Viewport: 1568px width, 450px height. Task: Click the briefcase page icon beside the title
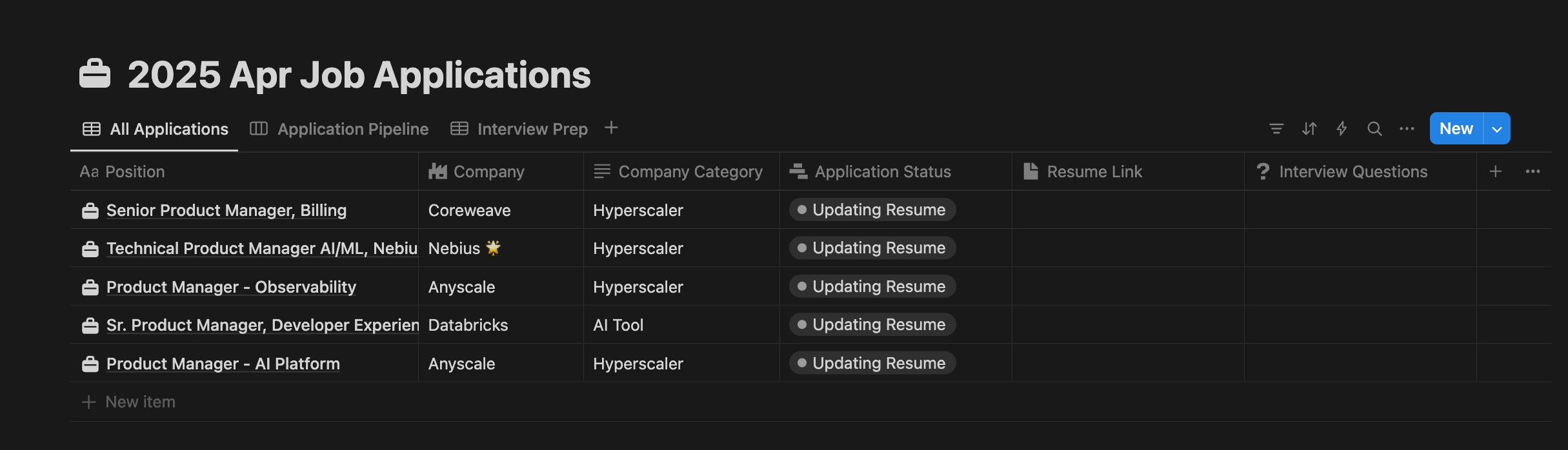click(95, 73)
